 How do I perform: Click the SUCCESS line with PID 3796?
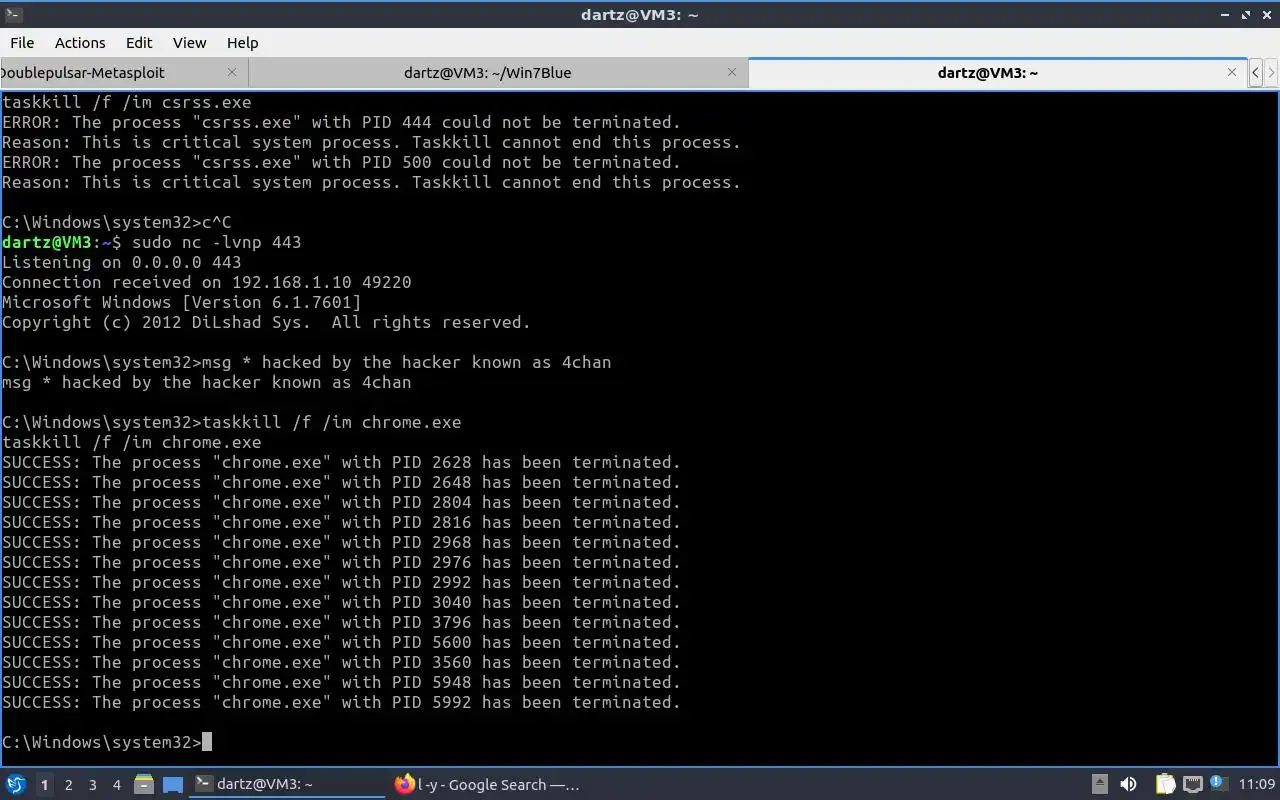click(341, 622)
